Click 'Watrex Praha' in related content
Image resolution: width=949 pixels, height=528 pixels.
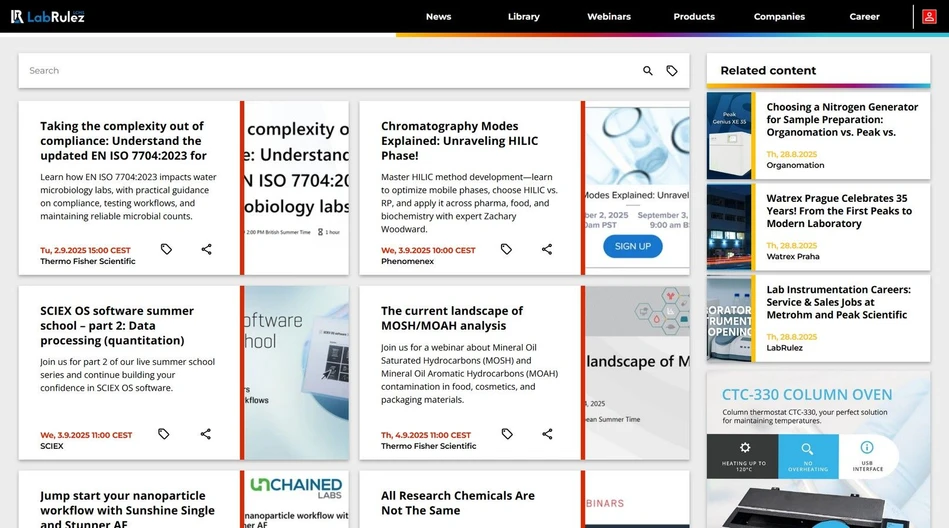[793, 256]
